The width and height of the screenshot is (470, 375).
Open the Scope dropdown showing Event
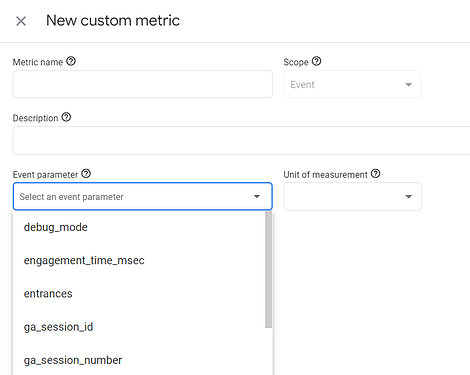pyautogui.click(x=352, y=84)
